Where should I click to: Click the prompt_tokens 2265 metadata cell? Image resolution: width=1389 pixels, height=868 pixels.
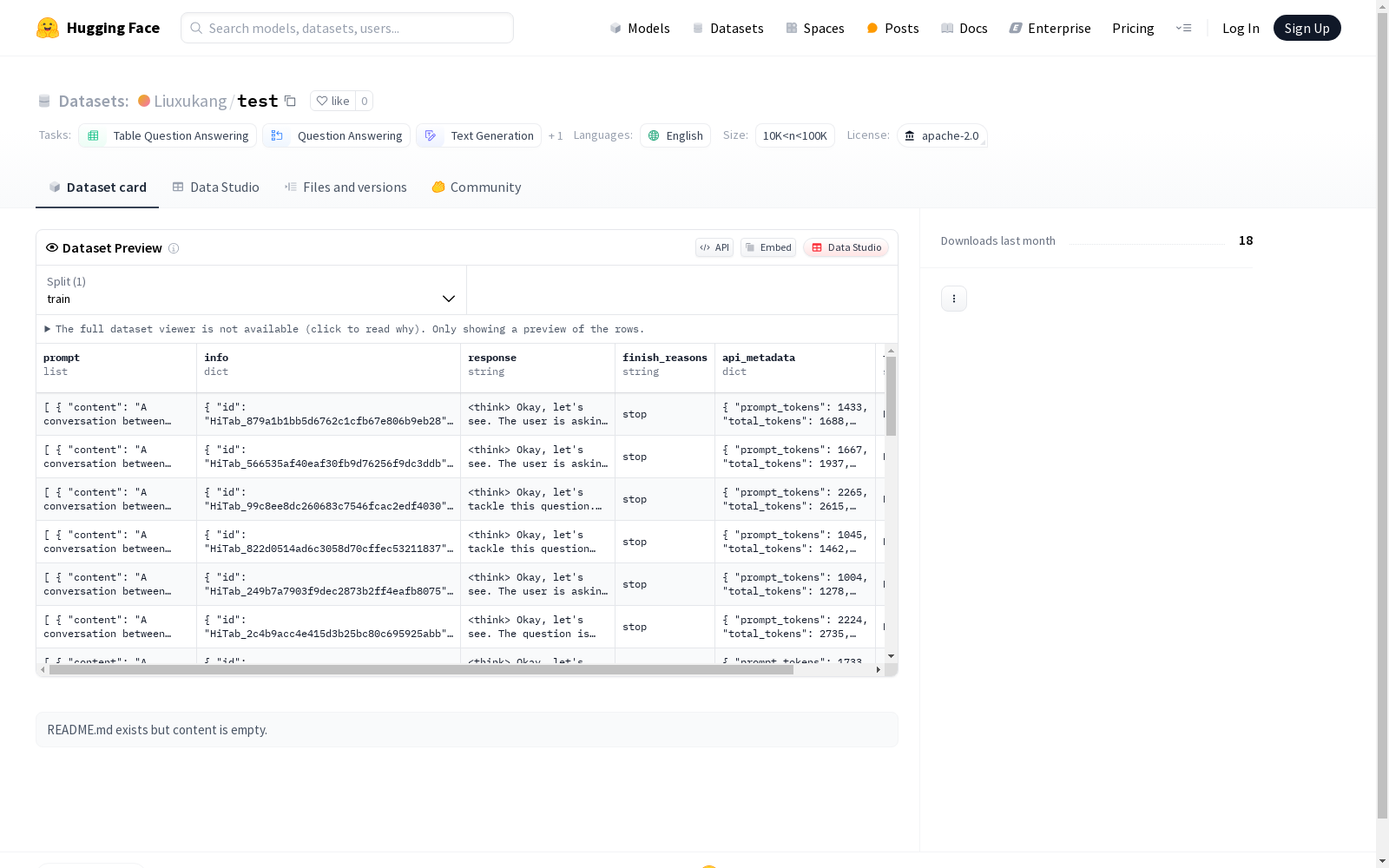pyautogui.click(x=795, y=499)
